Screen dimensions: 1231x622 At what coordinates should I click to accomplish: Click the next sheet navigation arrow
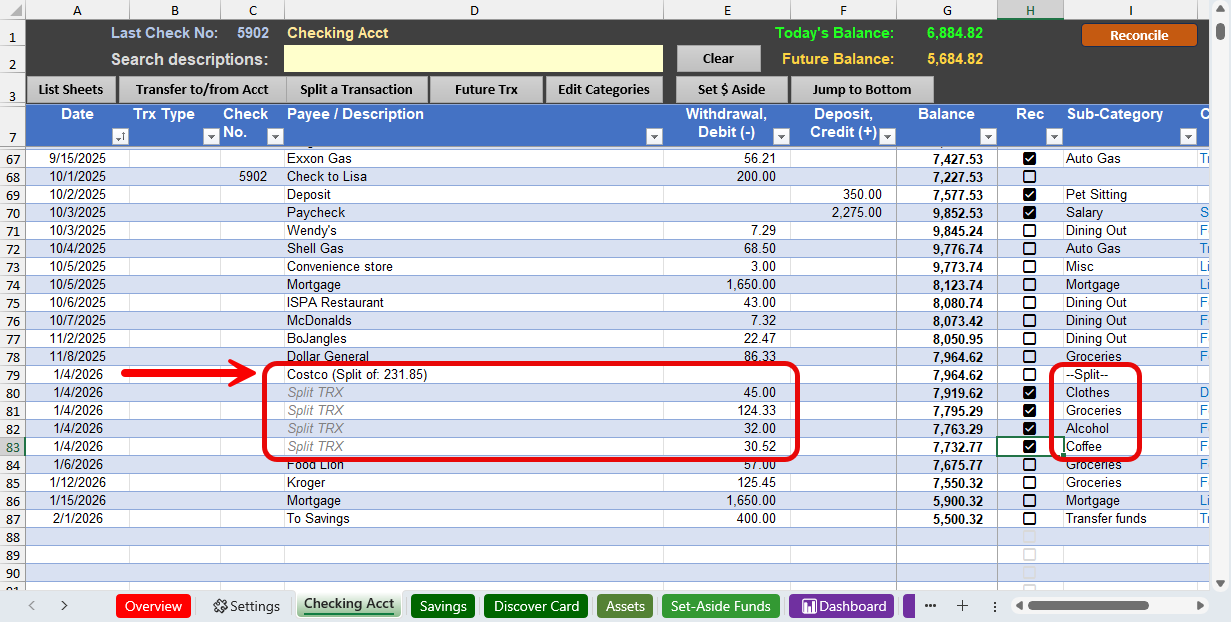pyautogui.click(x=64, y=606)
